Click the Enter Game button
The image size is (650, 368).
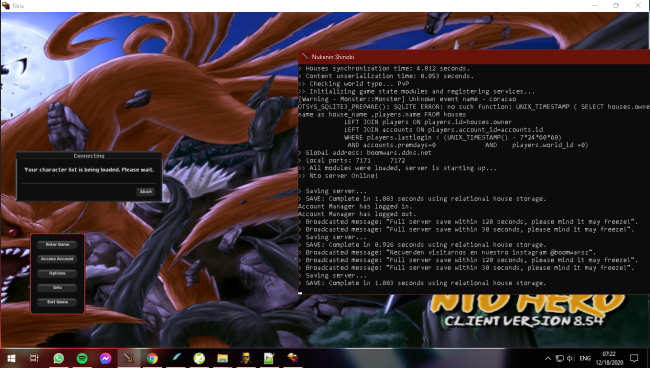coord(57,245)
